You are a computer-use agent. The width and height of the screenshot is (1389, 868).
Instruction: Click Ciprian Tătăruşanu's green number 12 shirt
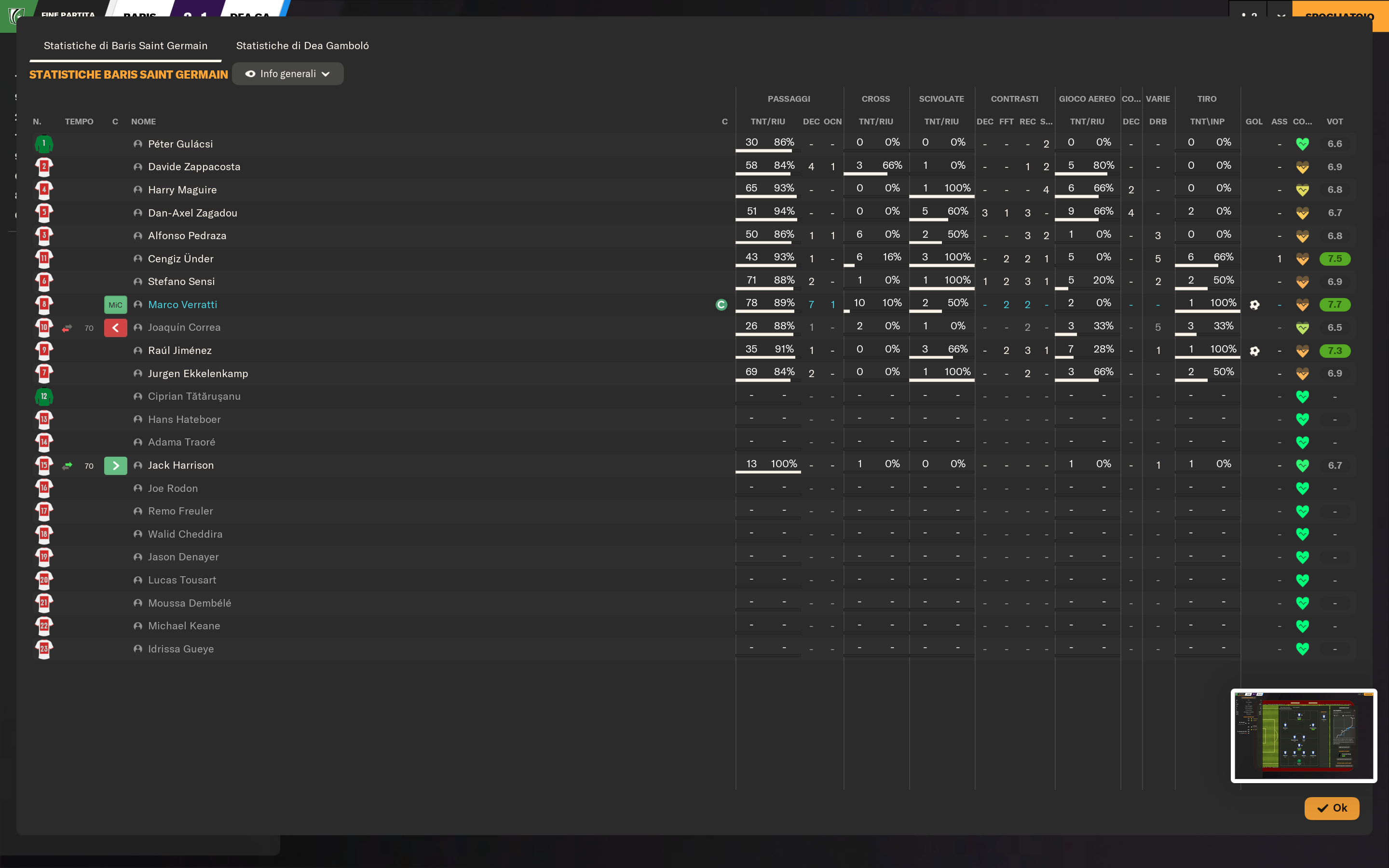click(44, 396)
